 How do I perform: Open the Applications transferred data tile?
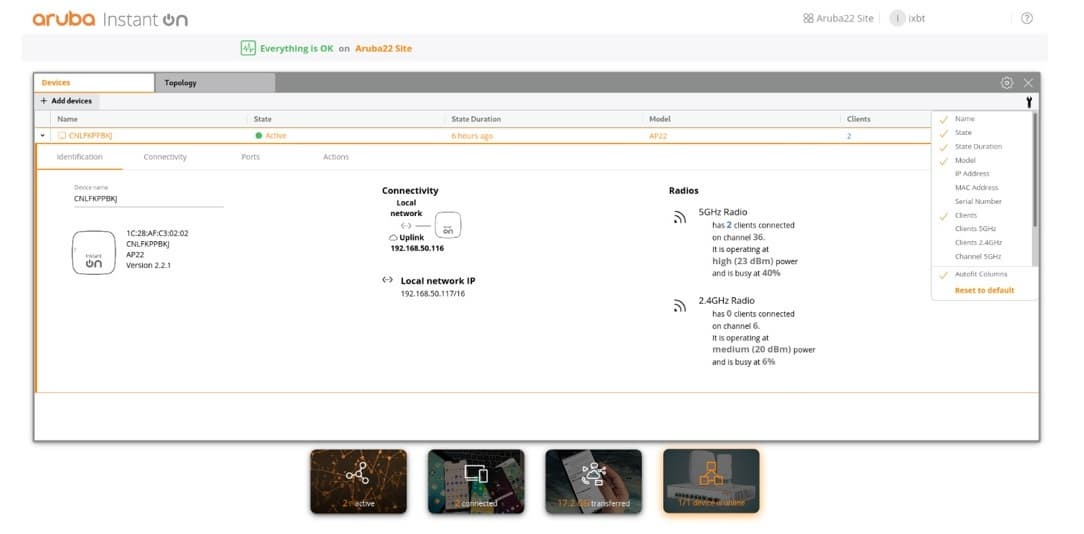[593, 481]
